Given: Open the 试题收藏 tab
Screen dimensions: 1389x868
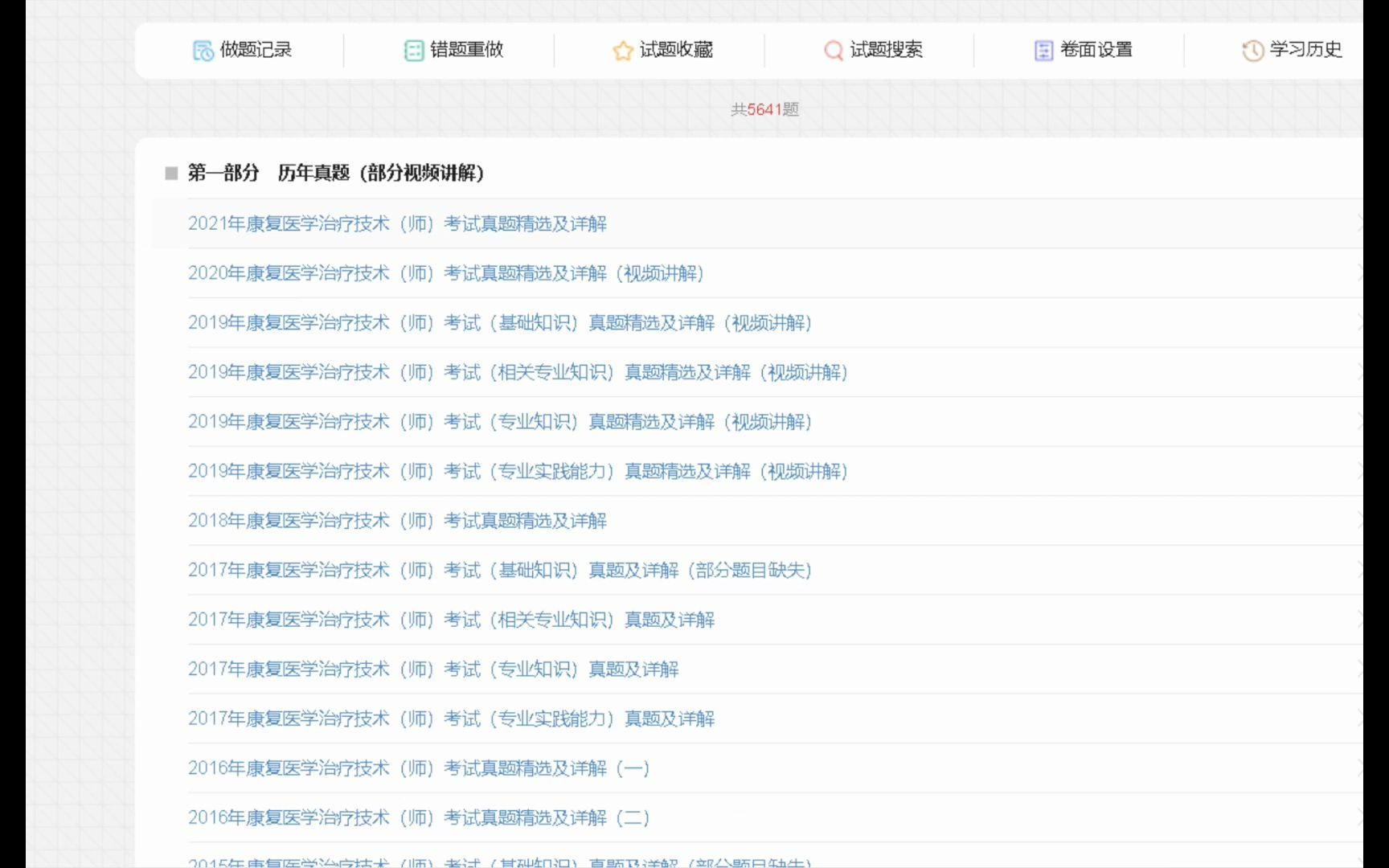Looking at the screenshot, I should [663, 50].
